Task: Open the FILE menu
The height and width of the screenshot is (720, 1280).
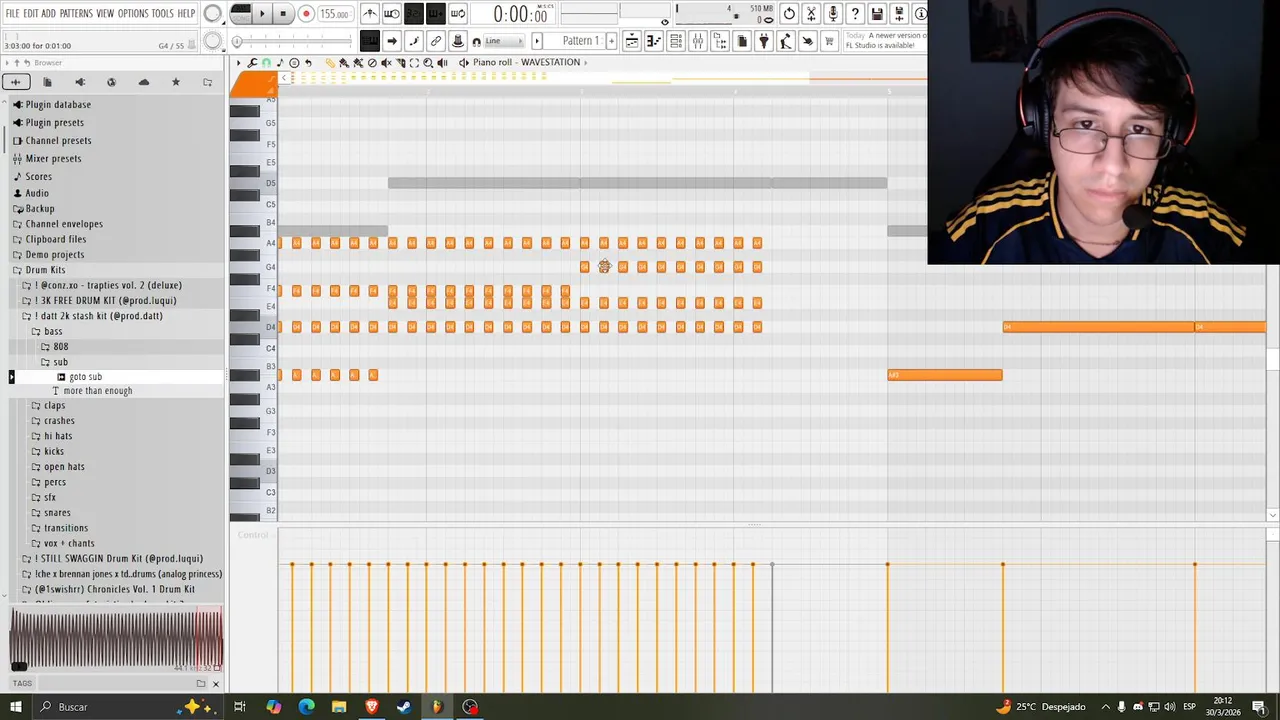Action: [12, 14]
